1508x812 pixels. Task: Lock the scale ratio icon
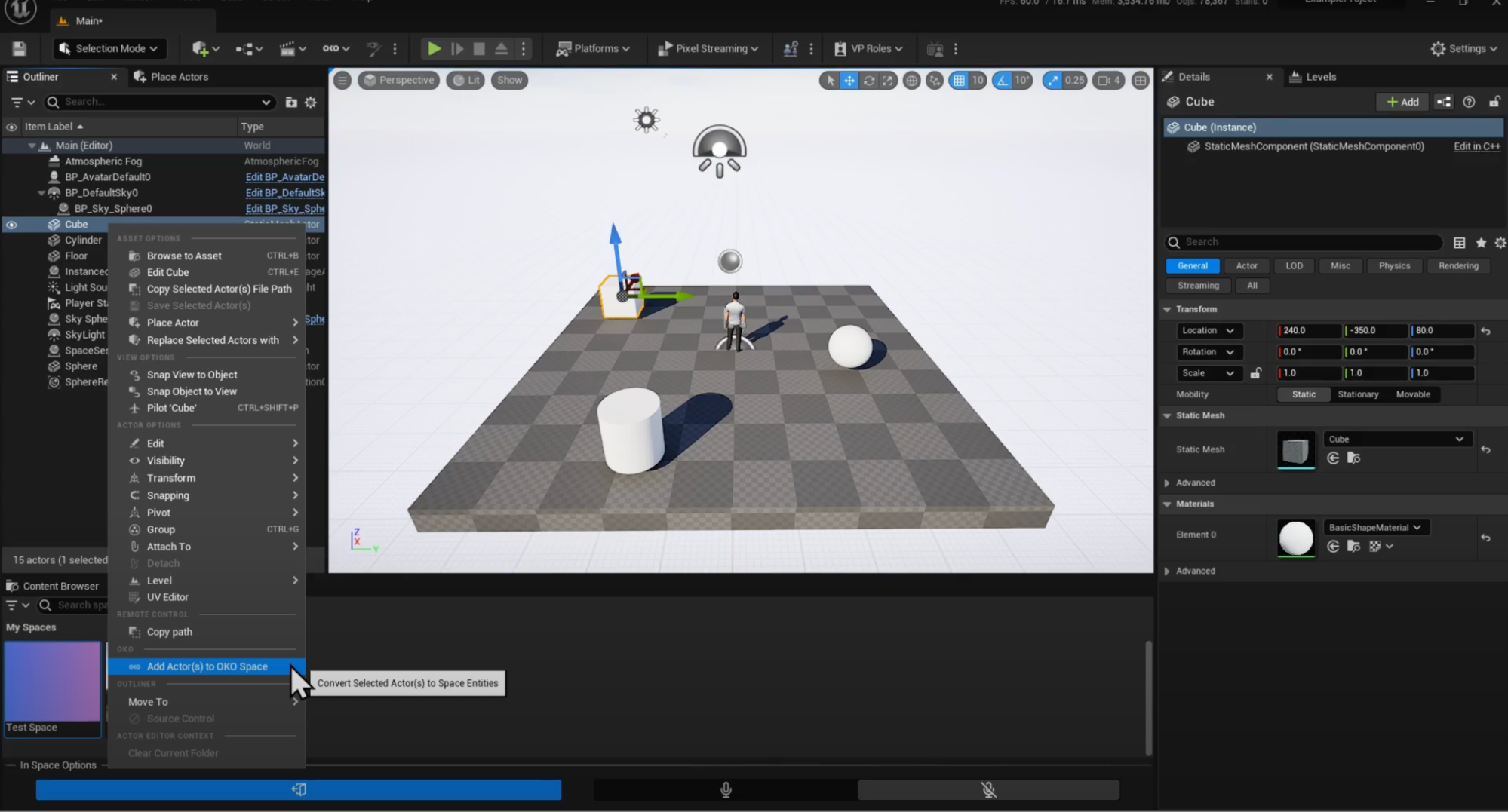coord(1255,373)
